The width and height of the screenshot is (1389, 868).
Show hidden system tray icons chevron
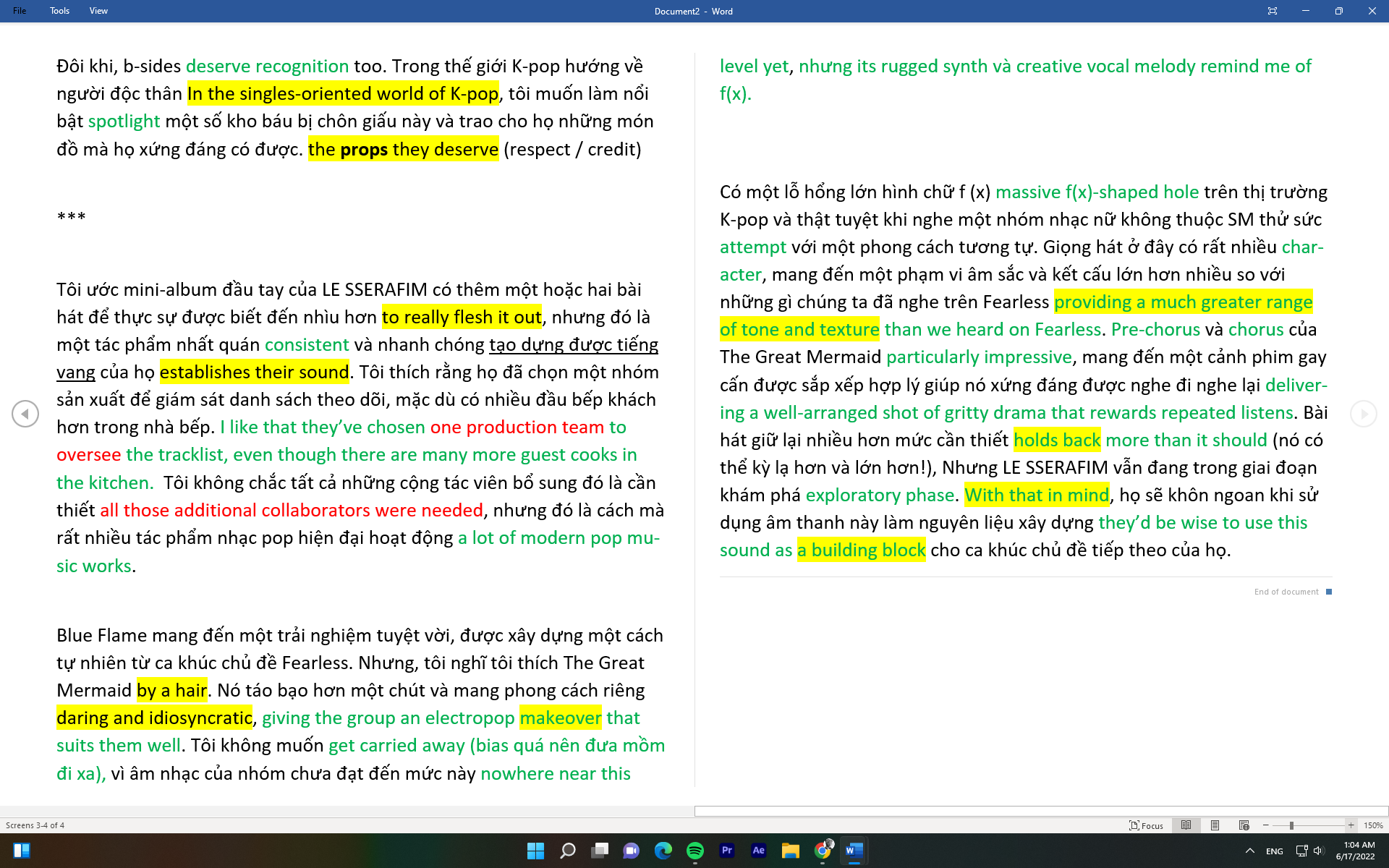point(1249,851)
